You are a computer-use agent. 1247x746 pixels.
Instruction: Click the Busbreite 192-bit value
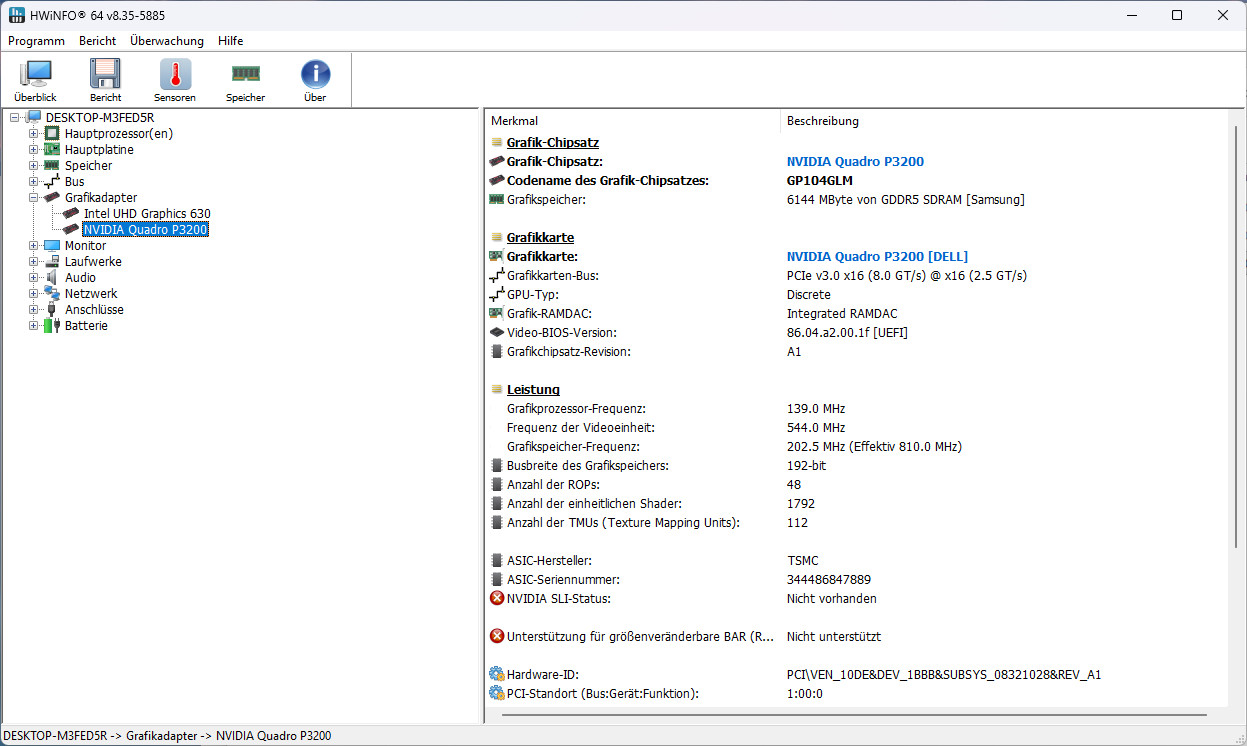point(807,466)
